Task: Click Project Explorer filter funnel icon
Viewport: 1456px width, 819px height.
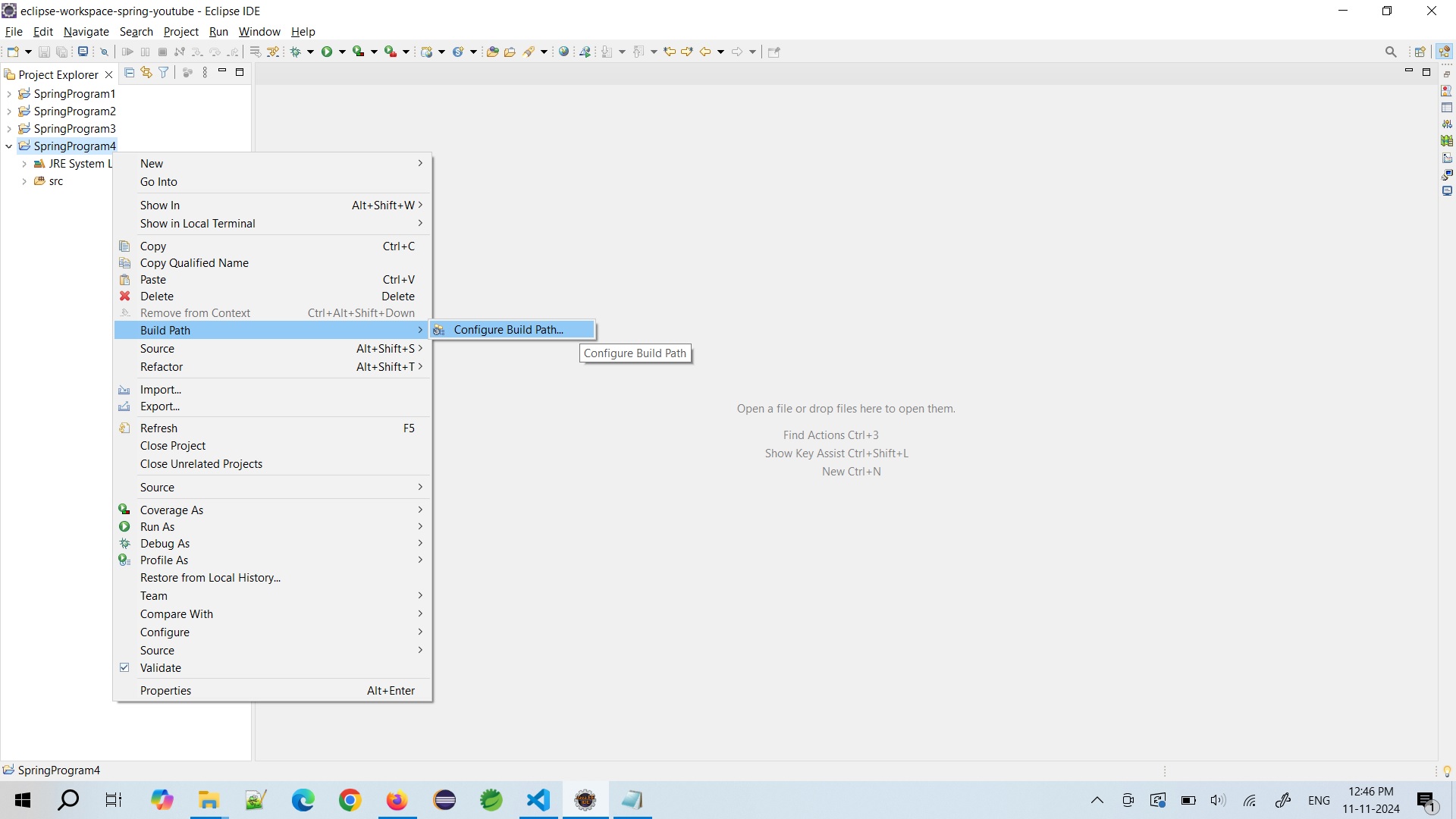Action: click(x=163, y=73)
